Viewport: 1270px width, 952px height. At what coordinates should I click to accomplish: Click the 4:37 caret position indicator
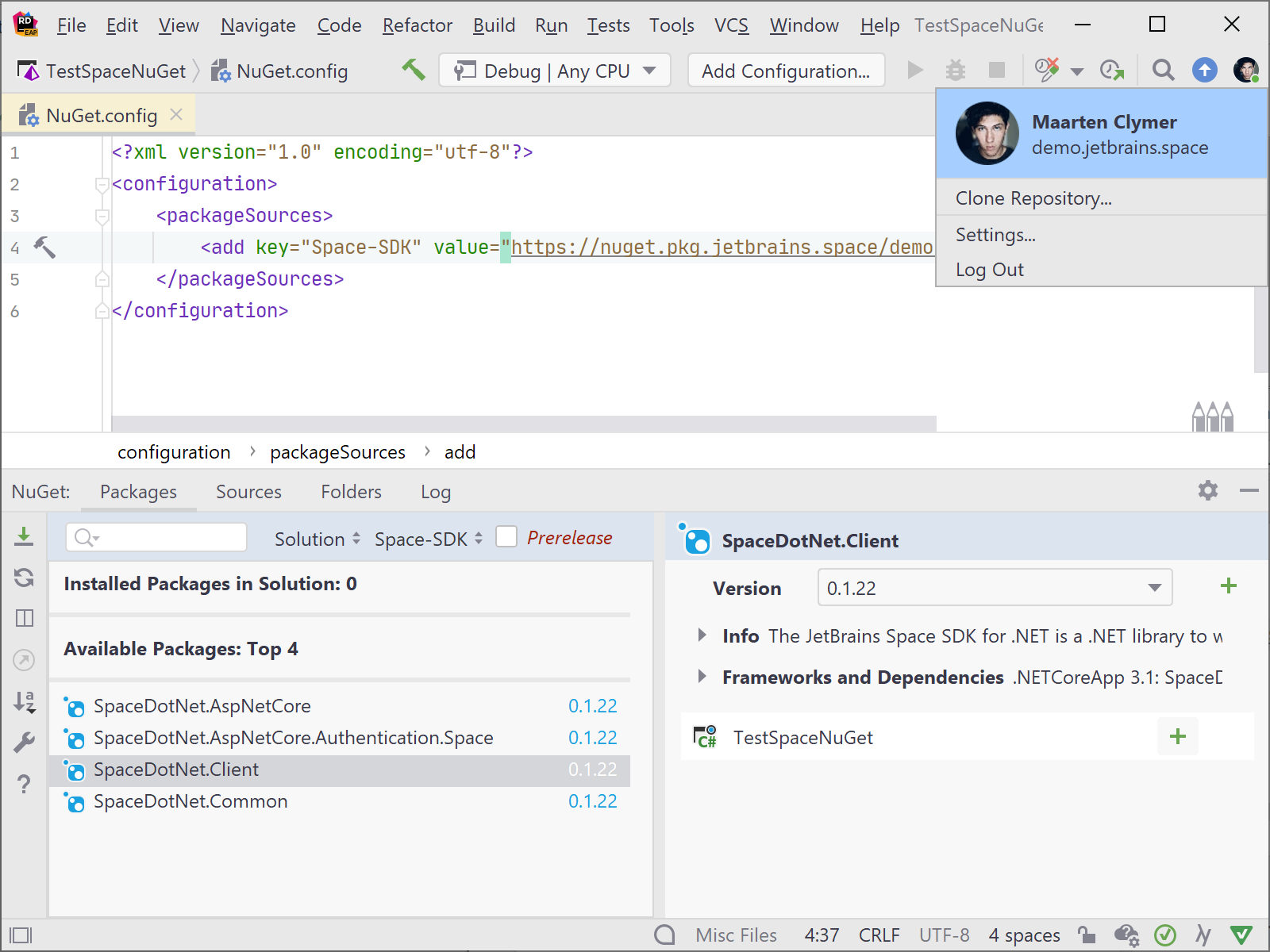pyautogui.click(x=822, y=935)
